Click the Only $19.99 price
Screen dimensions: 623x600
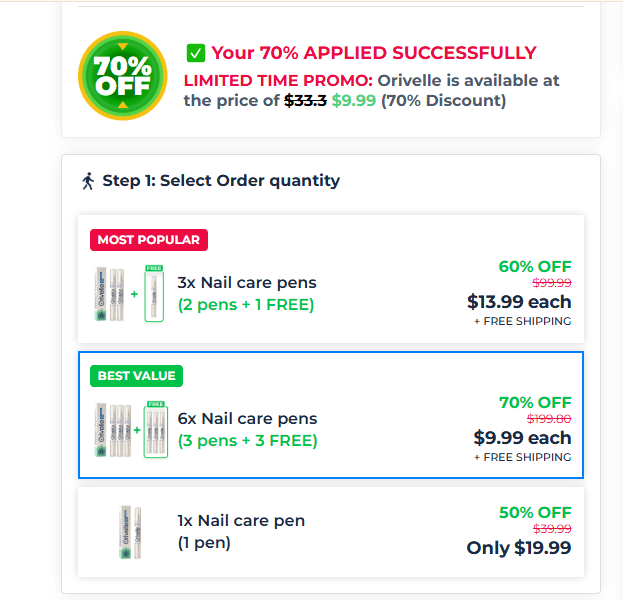pos(519,548)
